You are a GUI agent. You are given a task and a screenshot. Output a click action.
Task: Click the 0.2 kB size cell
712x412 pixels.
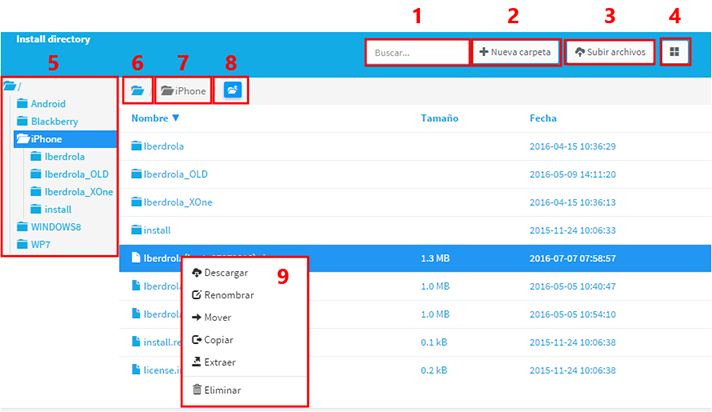[434, 370]
